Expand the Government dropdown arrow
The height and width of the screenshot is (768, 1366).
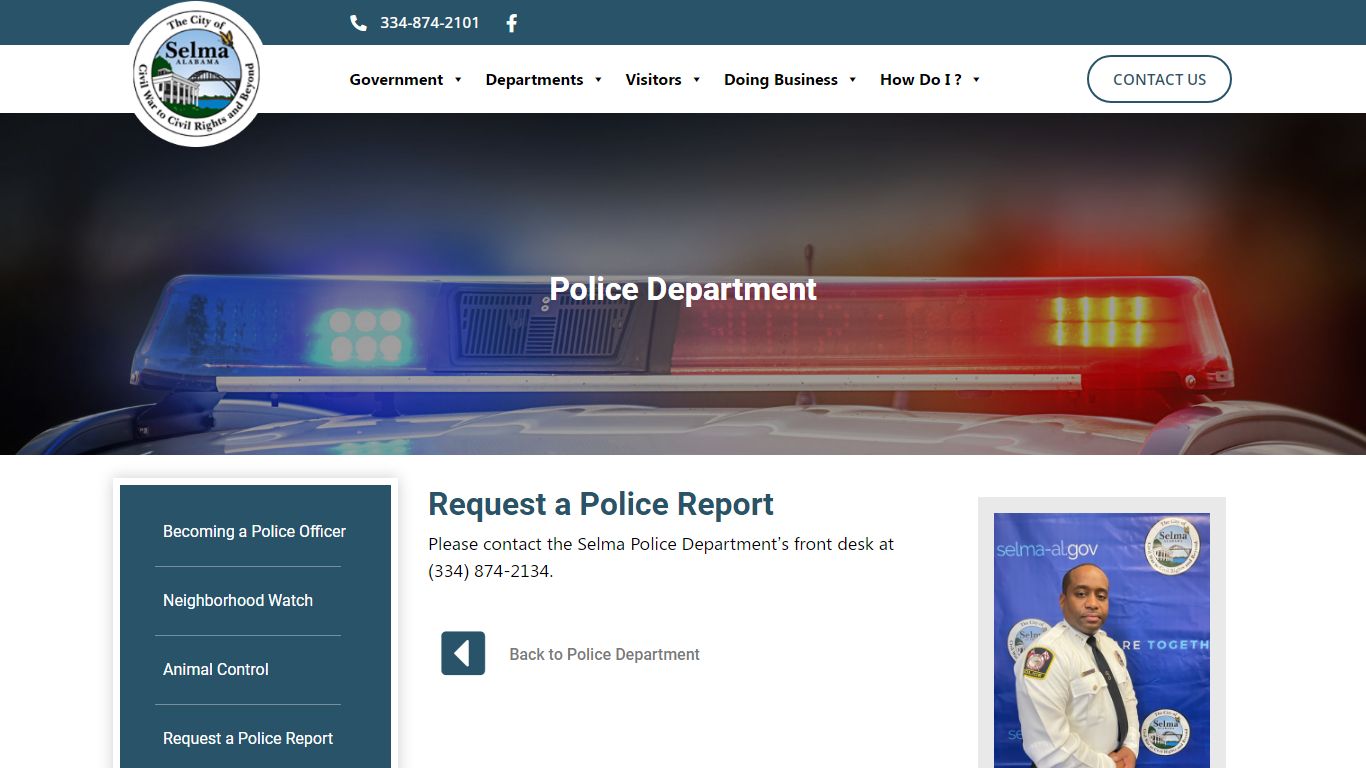pos(458,80)
